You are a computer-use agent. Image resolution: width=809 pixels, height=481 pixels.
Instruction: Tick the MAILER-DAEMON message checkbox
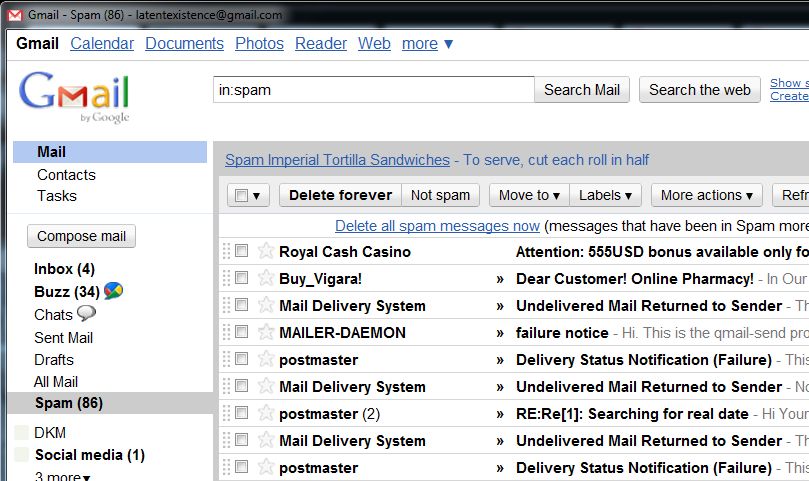241,332
